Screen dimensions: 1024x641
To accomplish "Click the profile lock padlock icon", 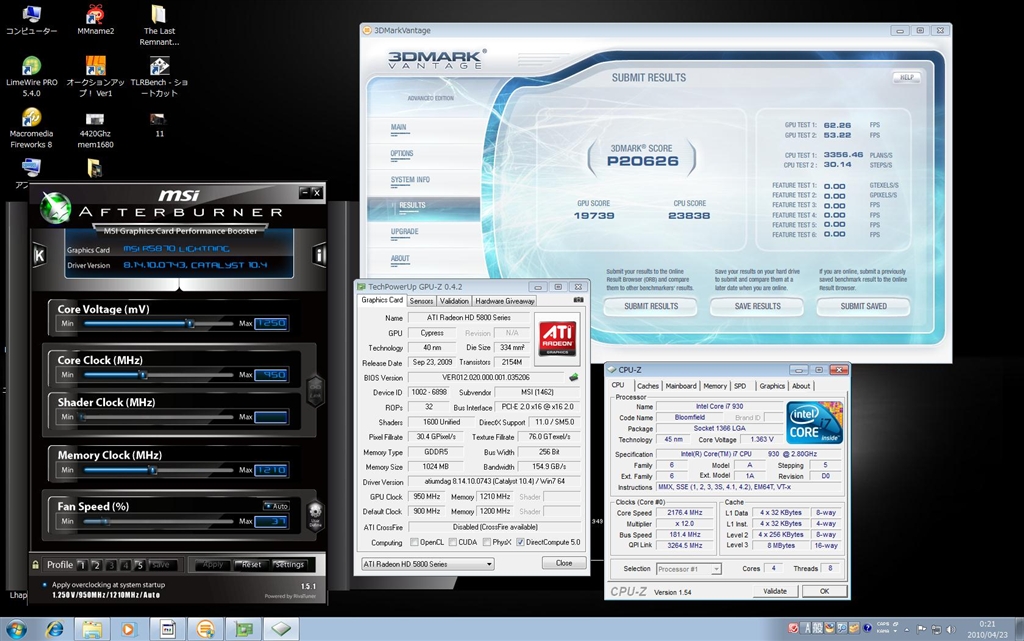I will click(35, 565).
